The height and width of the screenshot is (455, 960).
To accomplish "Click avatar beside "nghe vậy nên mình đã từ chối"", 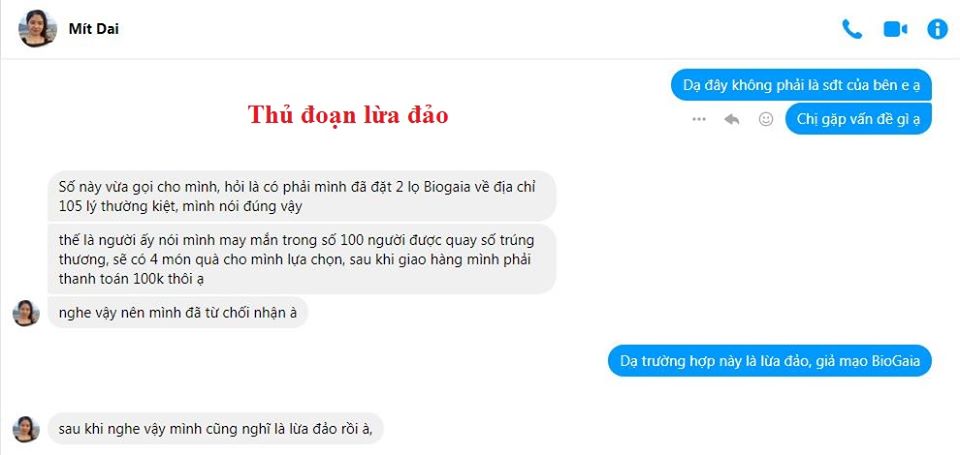I will coord(26,313).
